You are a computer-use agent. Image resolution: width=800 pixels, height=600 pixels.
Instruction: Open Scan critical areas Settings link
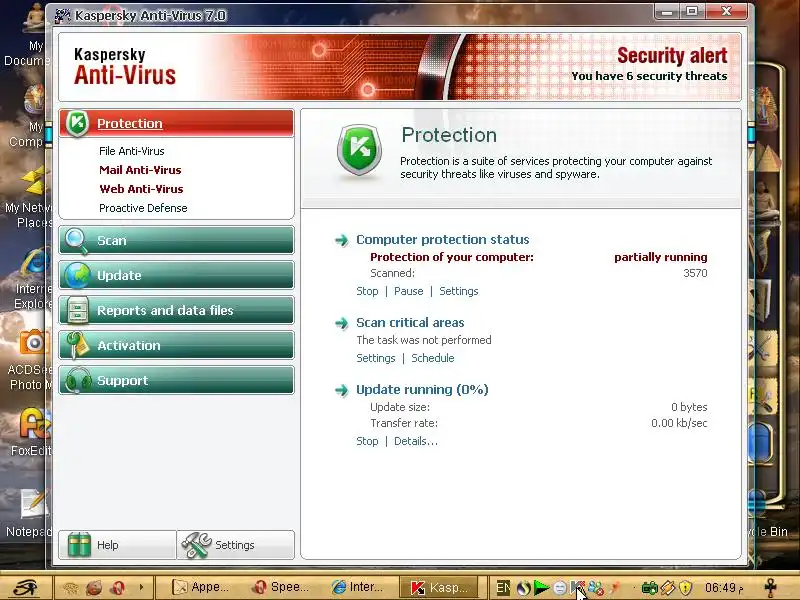pyautogui.click(x=376, y=358)
